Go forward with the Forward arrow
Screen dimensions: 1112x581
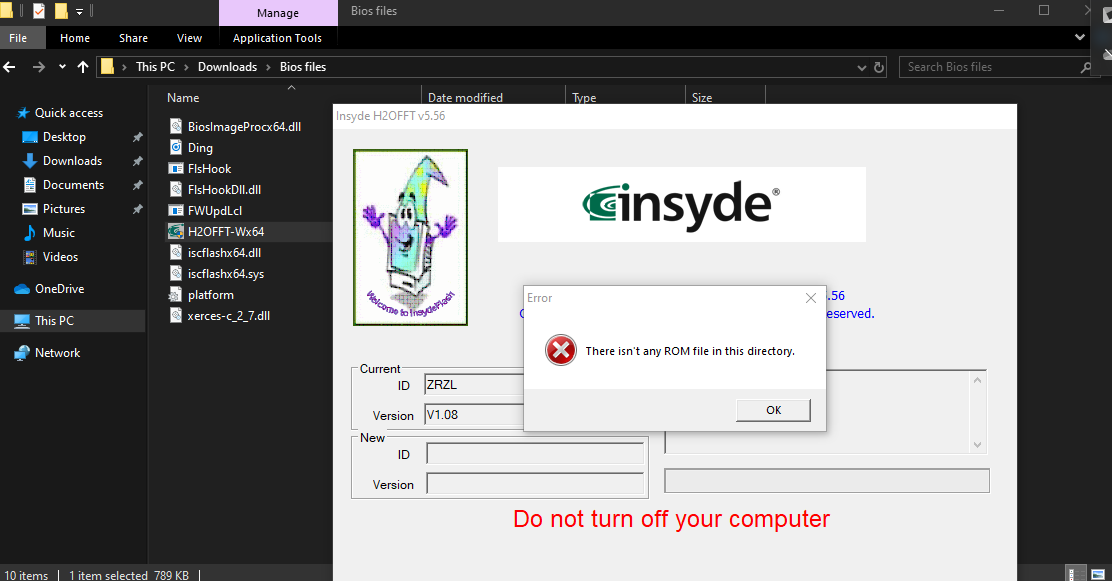point(39,67)
